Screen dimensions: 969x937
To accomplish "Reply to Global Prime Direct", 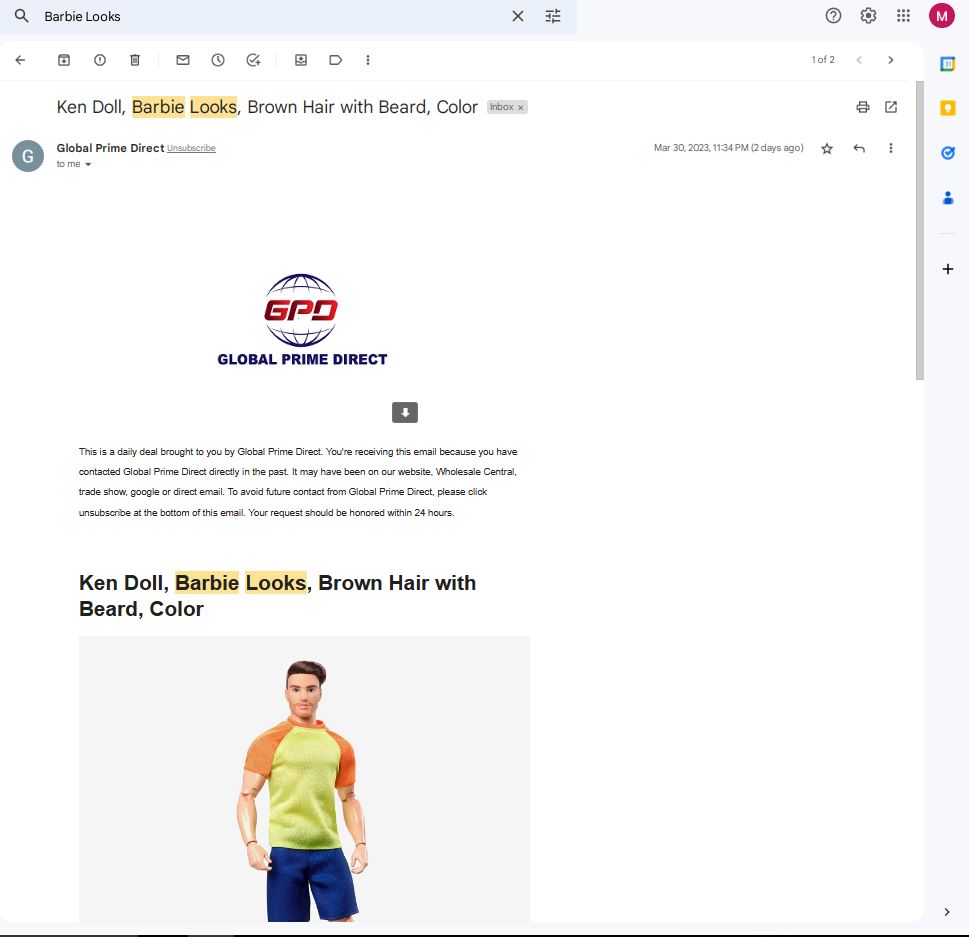I will coord(859,148).
